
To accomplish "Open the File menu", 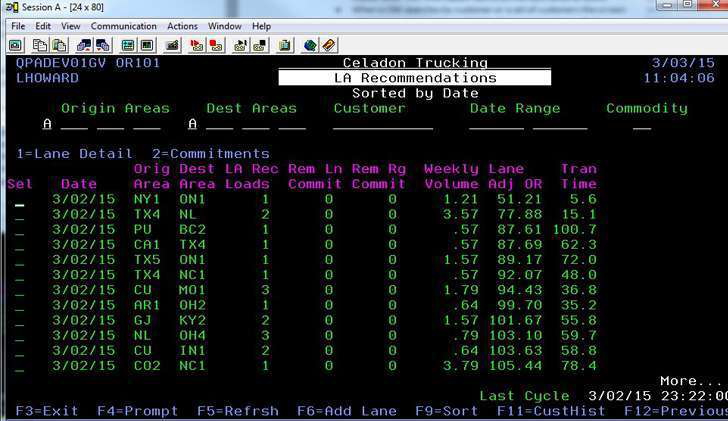I will point(18,26).
